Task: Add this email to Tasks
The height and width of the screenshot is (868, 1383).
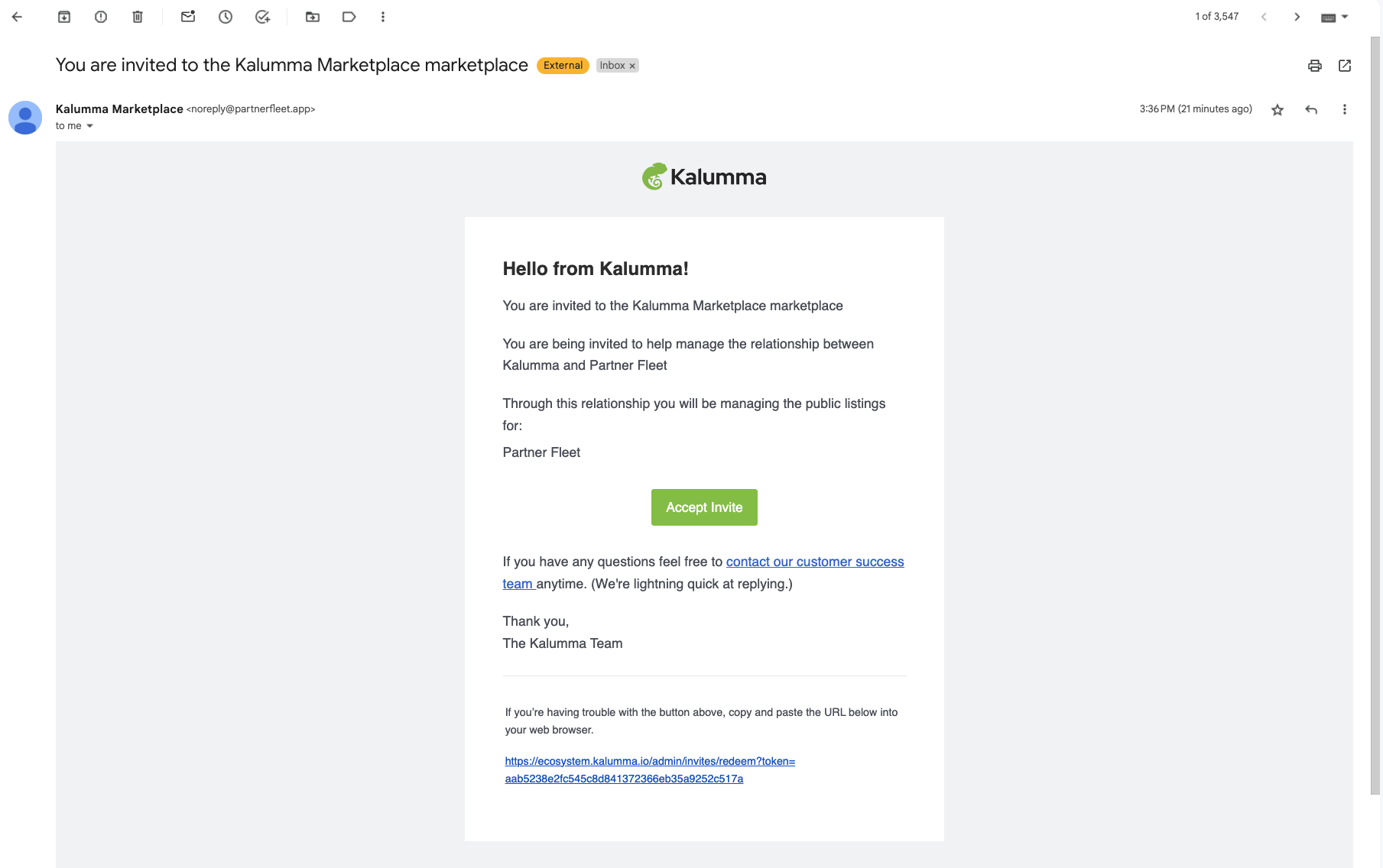Action: (x=263, y=17)
